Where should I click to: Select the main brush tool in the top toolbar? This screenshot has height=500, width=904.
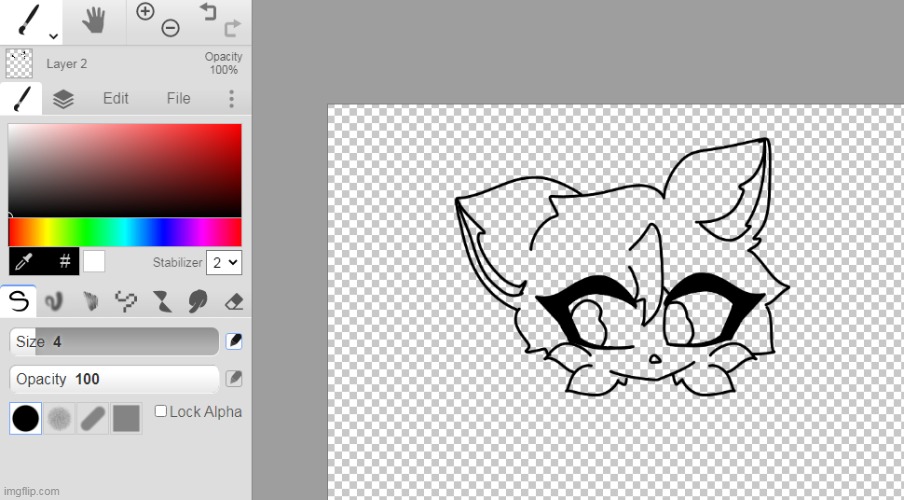click(x=28, y=20)
